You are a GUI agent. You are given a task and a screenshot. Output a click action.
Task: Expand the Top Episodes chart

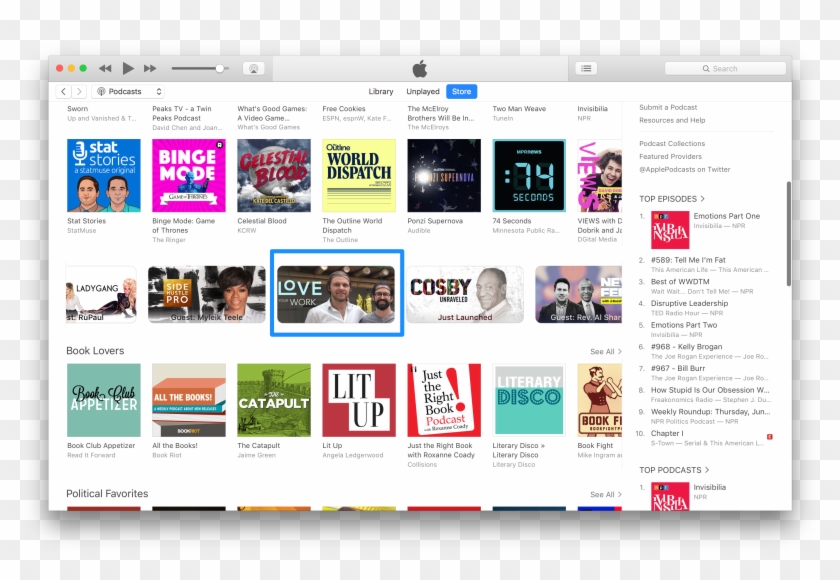pyautogui.click(x=673, y=198)
